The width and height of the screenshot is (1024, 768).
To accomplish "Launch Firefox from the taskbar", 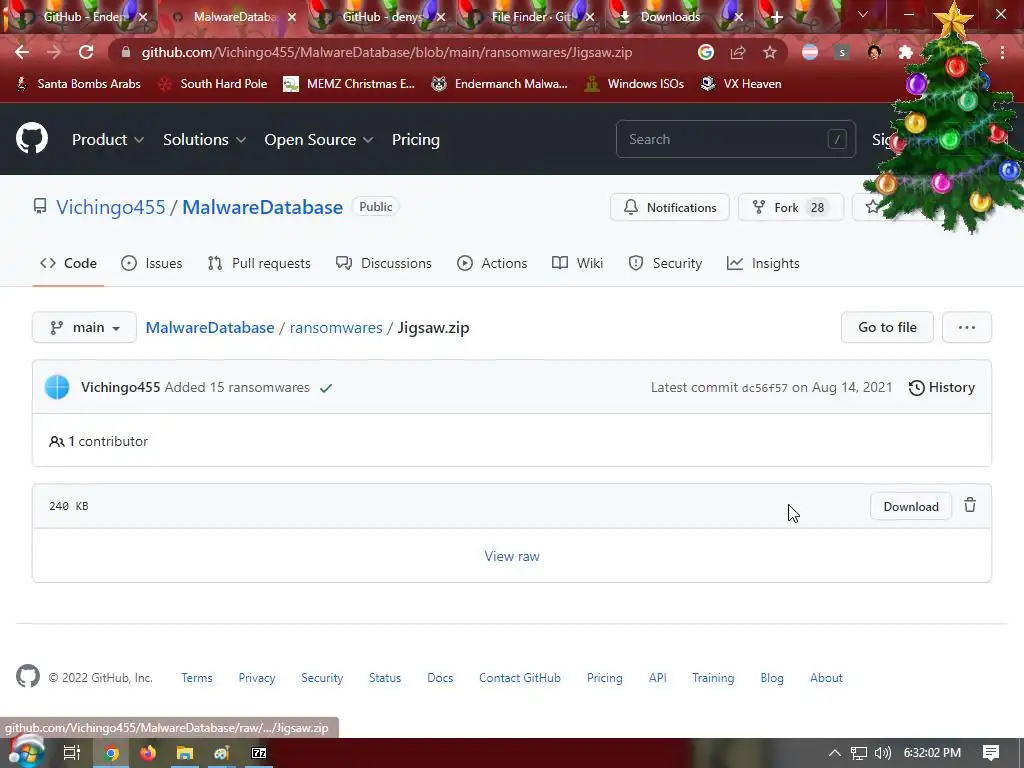I will pyautogui.click(x=148, y=753).
